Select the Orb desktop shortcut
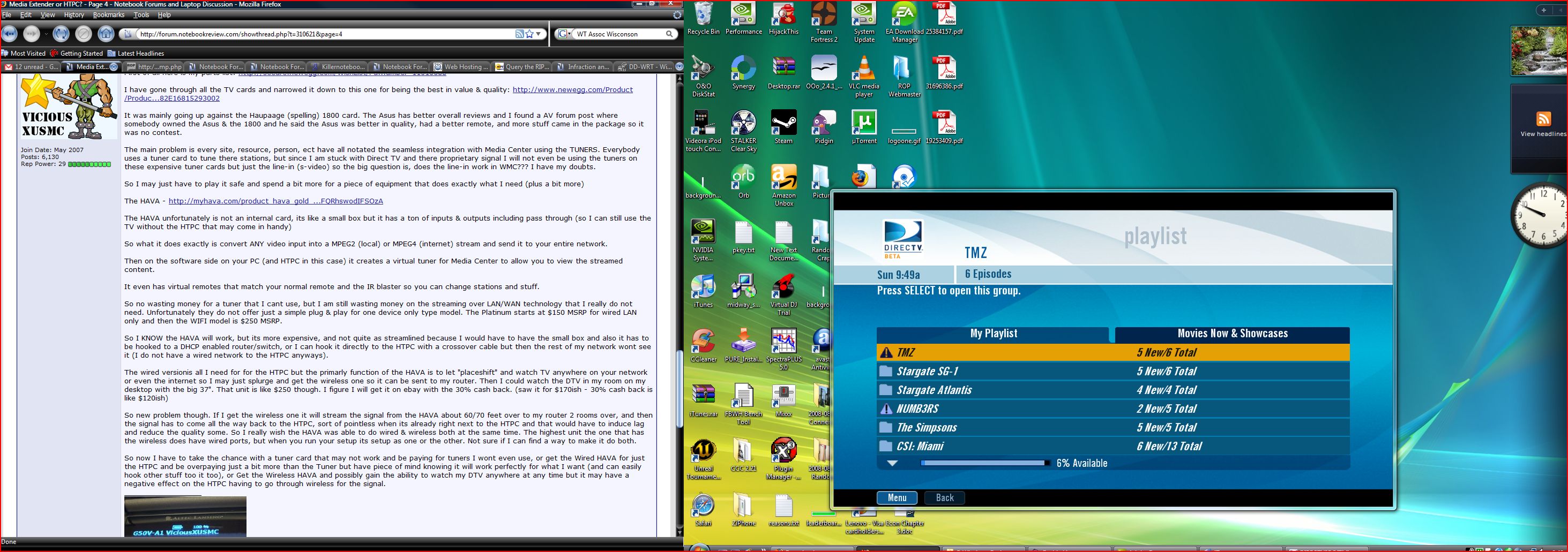The image size is (1568, 552). pos(743,182)
